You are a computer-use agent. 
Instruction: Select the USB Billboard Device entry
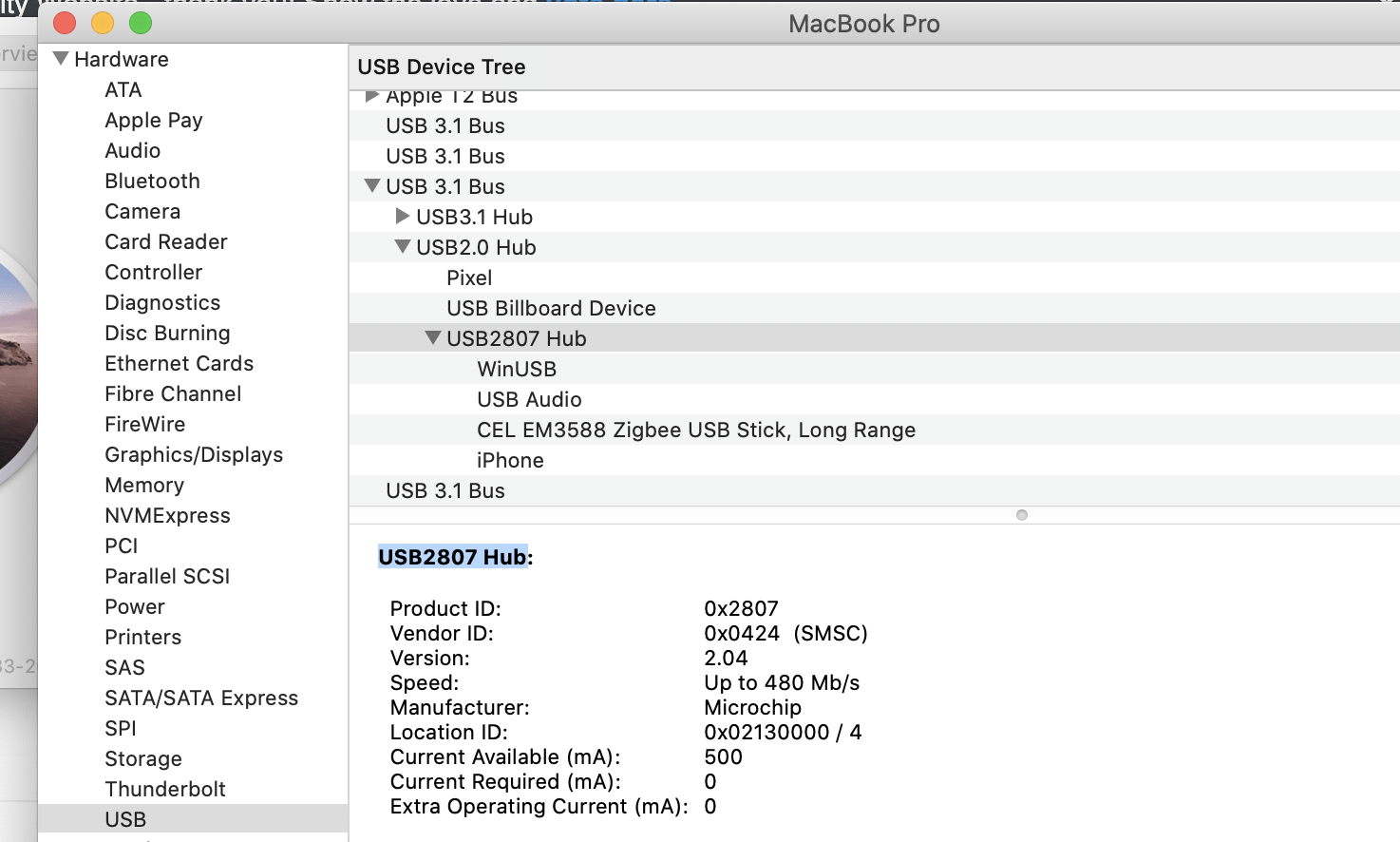551,308
